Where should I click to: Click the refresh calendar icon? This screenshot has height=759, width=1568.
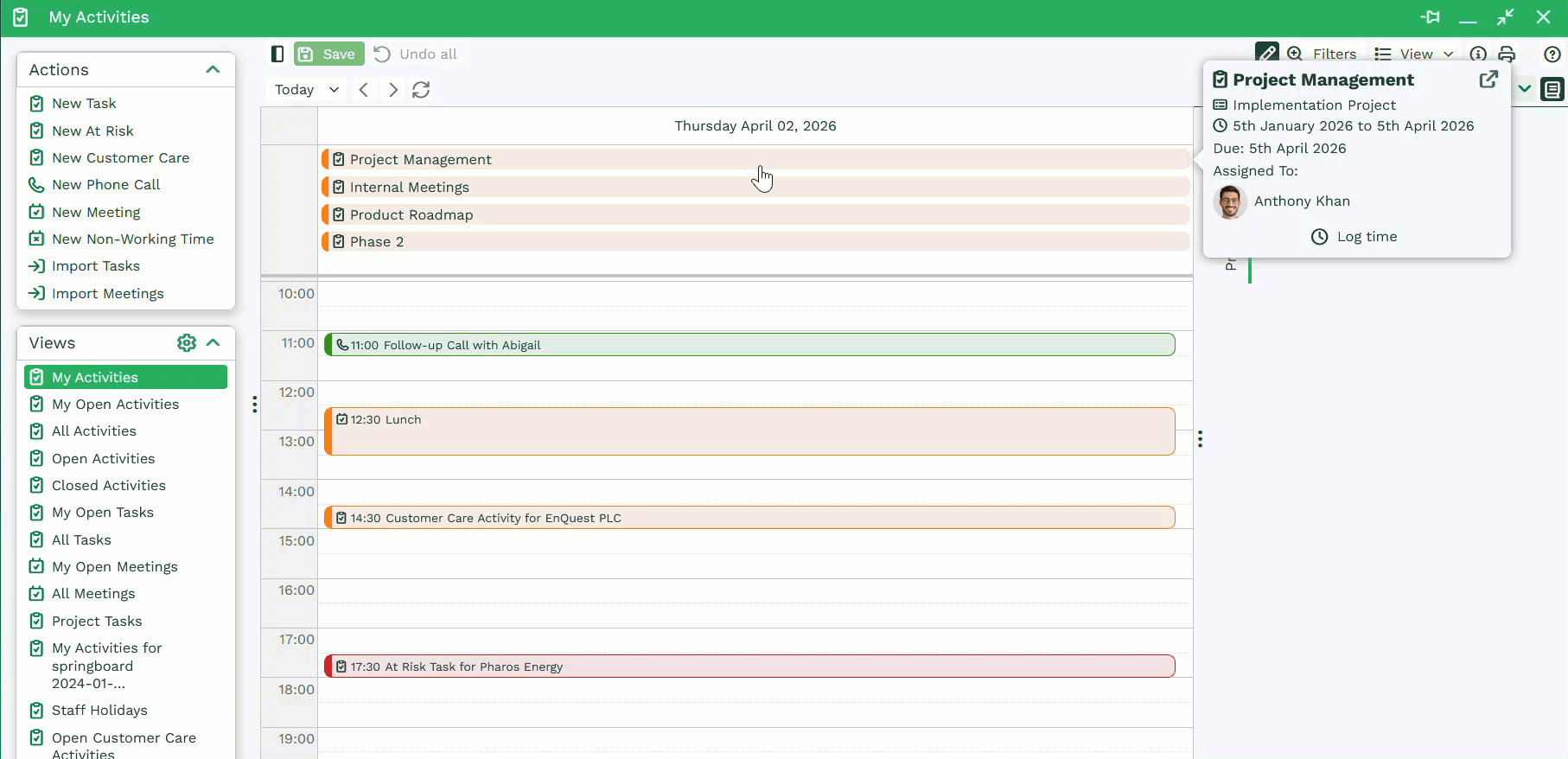point(421,90)
